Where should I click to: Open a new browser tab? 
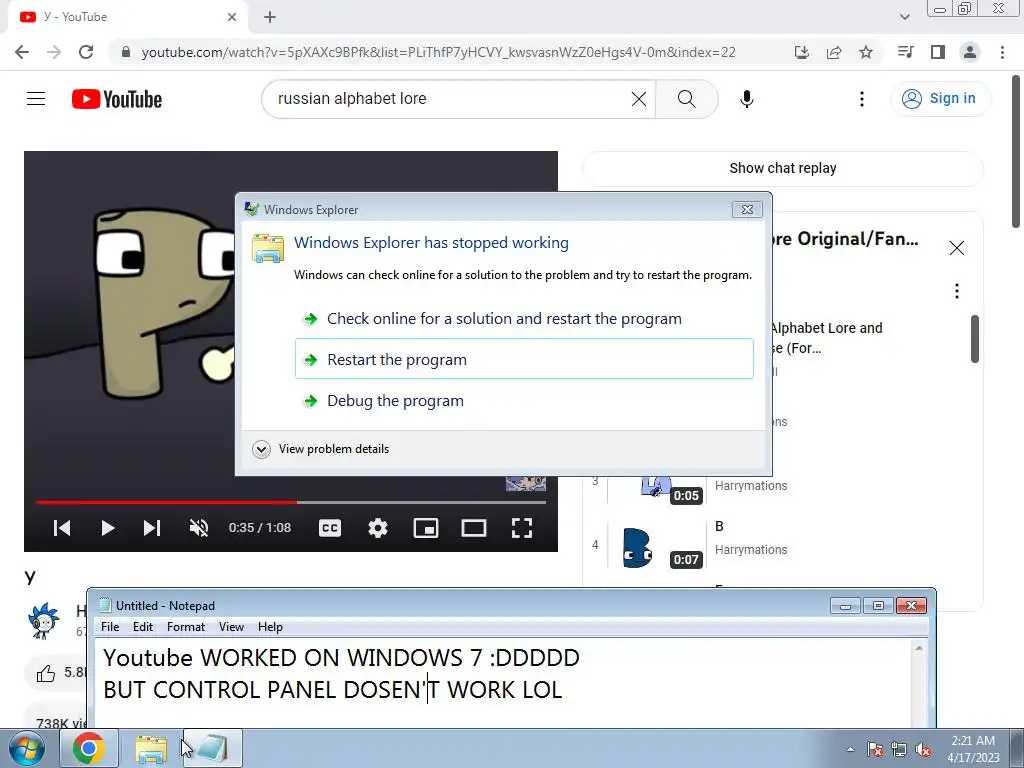coord(270,17)
